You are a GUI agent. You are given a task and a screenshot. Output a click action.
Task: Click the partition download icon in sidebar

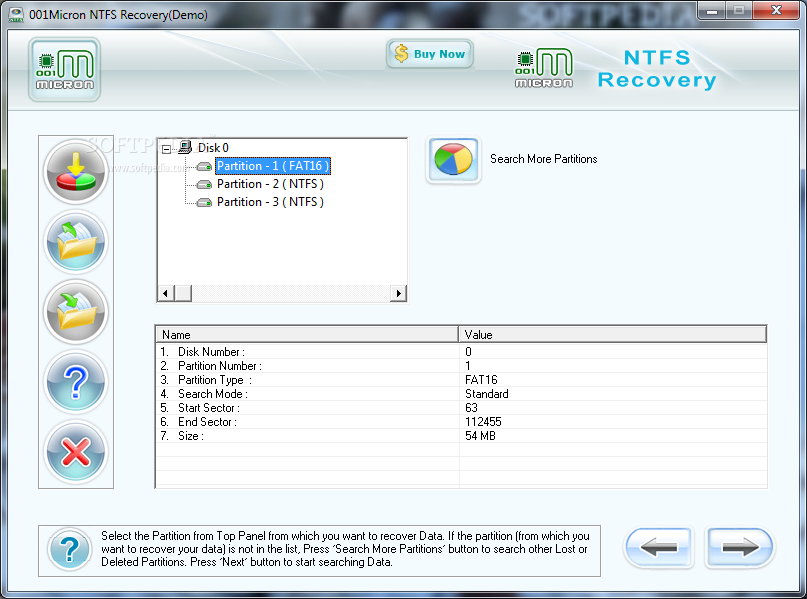[x=76, y=172]
